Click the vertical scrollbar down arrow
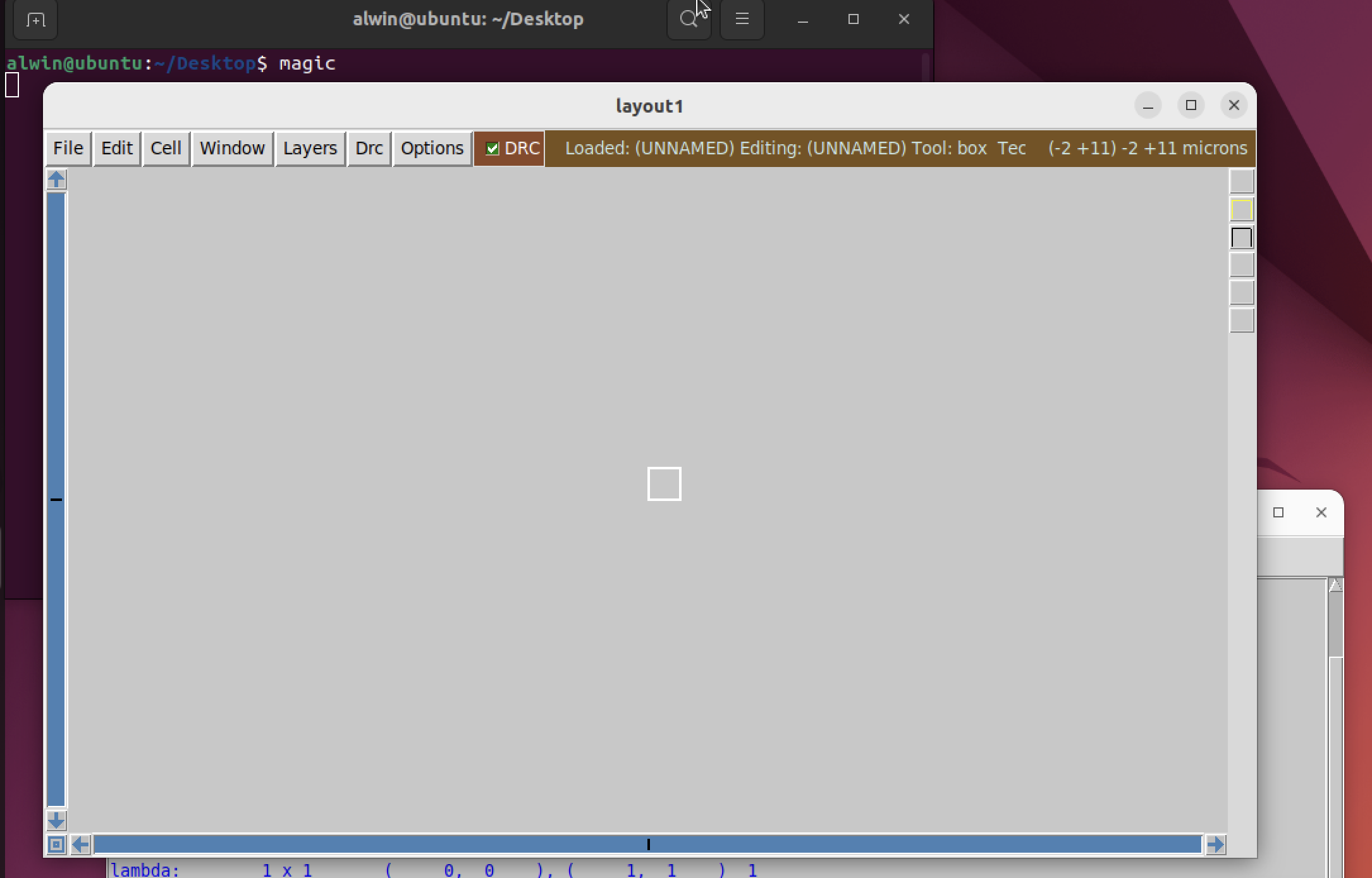Image resolution: width=1372 pixels, height=878 pixels. click(x=56, y=820)
